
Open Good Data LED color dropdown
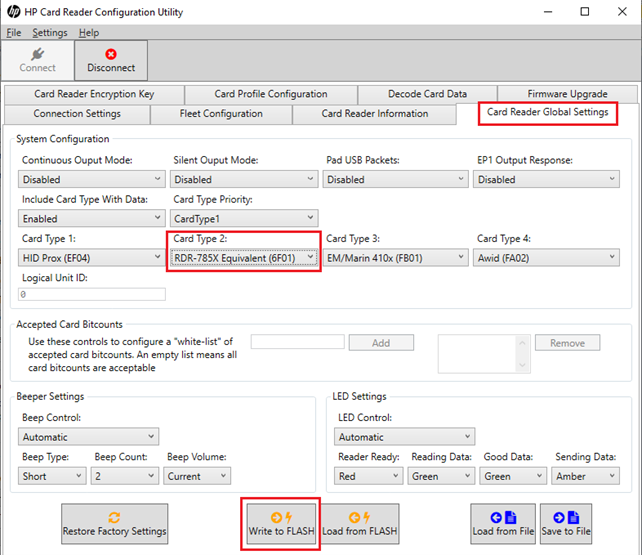(513, 476)
